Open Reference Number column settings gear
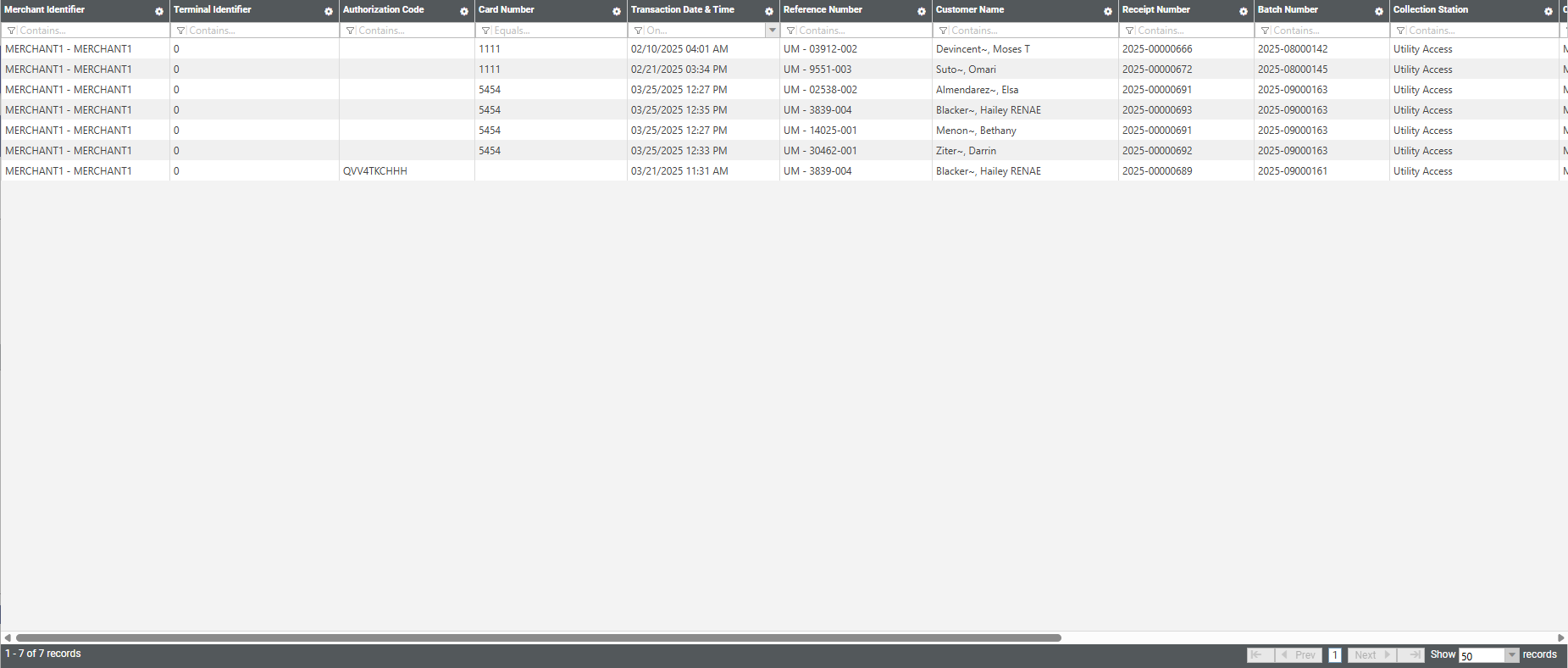 (922, 11)
